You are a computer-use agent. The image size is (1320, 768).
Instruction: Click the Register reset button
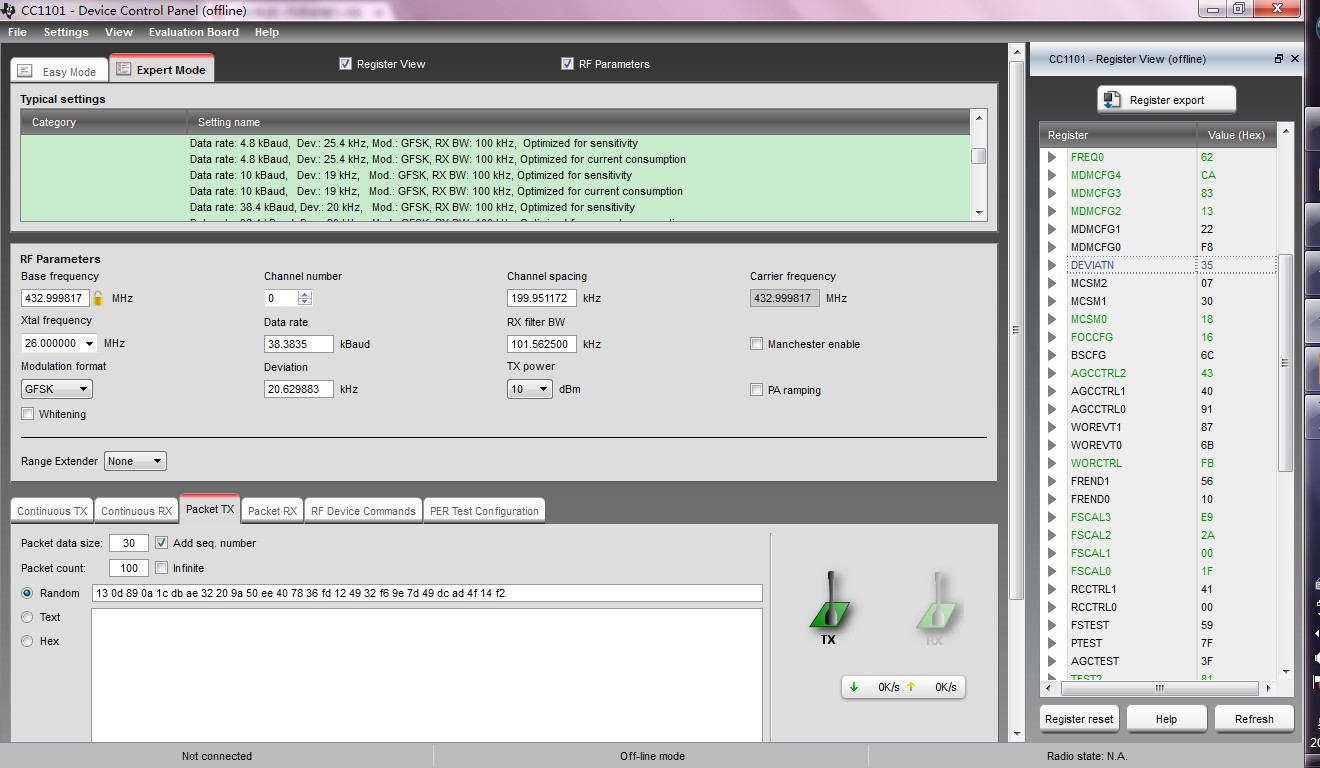(1079, 719)
